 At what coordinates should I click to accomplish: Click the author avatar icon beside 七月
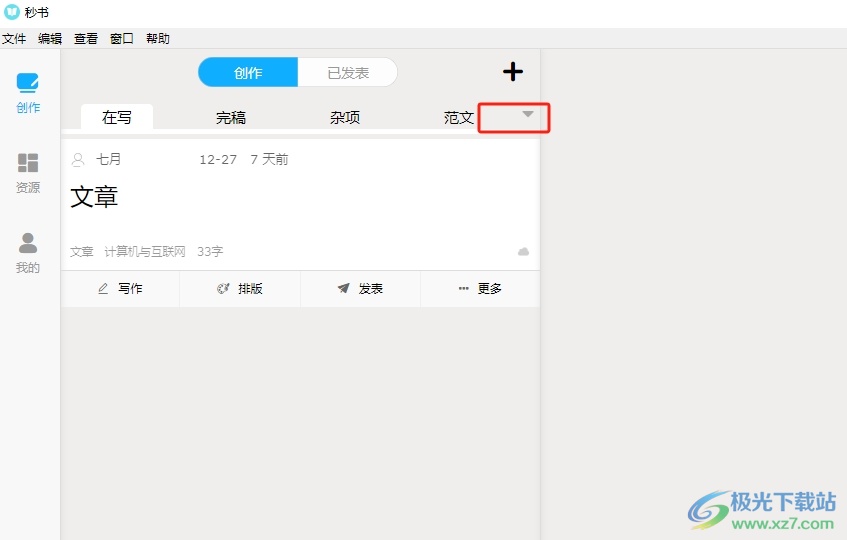click(x=78, y=160)
